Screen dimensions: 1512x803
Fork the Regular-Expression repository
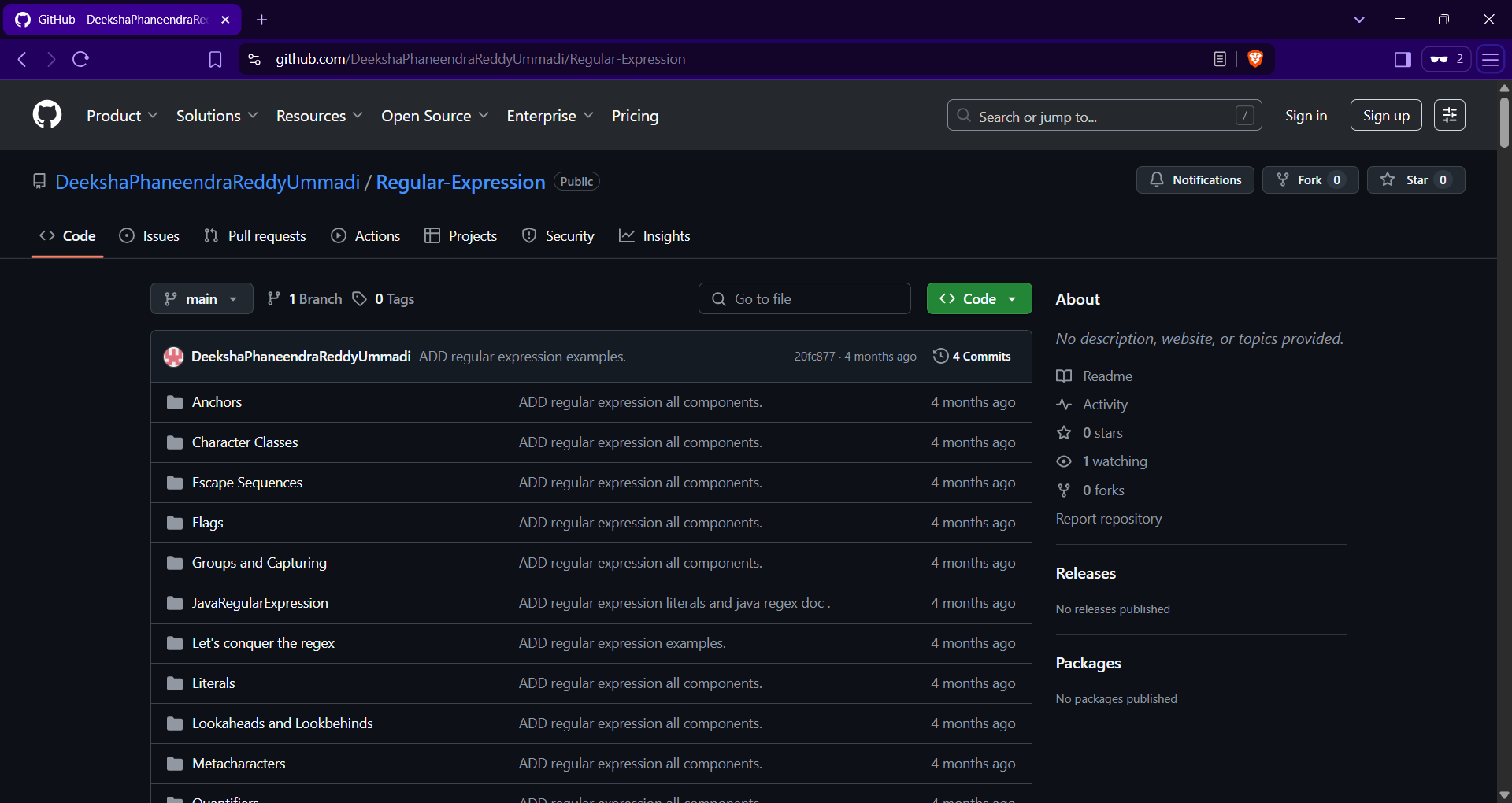(x=1310, y=179)
